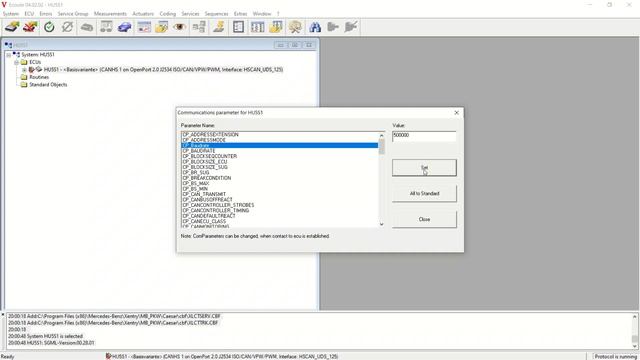Viewport: 640px width, 360px height.
Task: Click the Standard Objects tree label
Action: (x=48, y=84)
